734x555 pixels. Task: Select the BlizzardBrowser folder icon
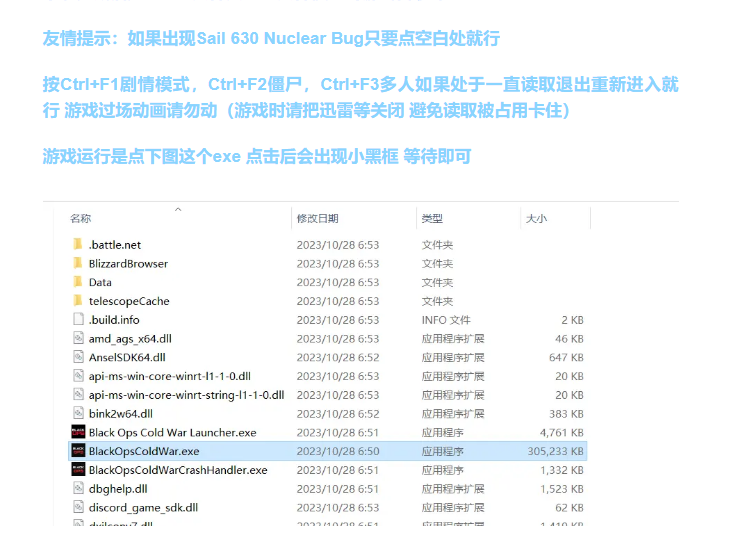tap(78, 263)
